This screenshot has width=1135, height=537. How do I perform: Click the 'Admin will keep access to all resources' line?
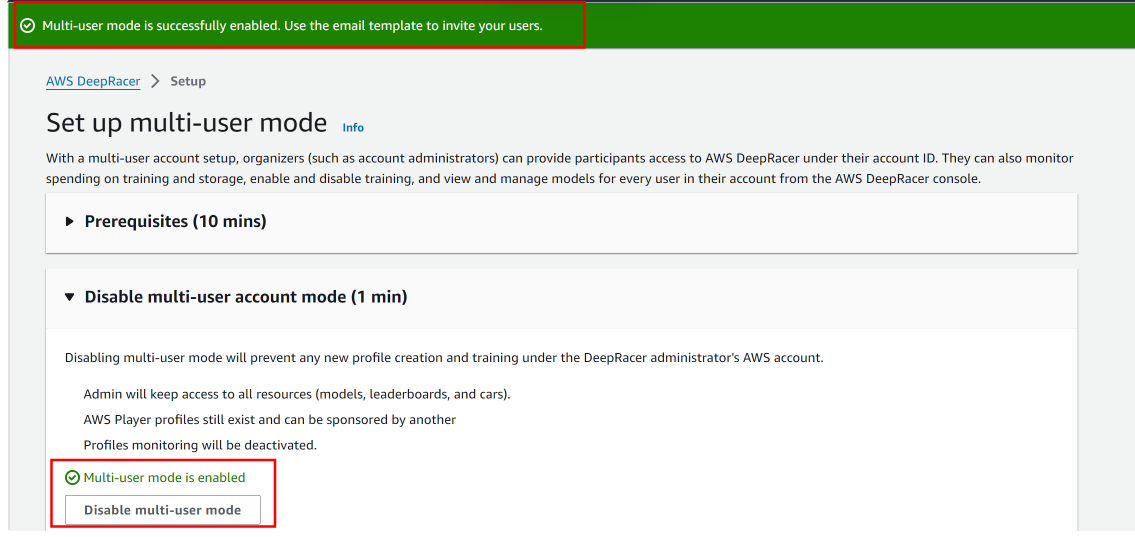click(x=298, y=394)
